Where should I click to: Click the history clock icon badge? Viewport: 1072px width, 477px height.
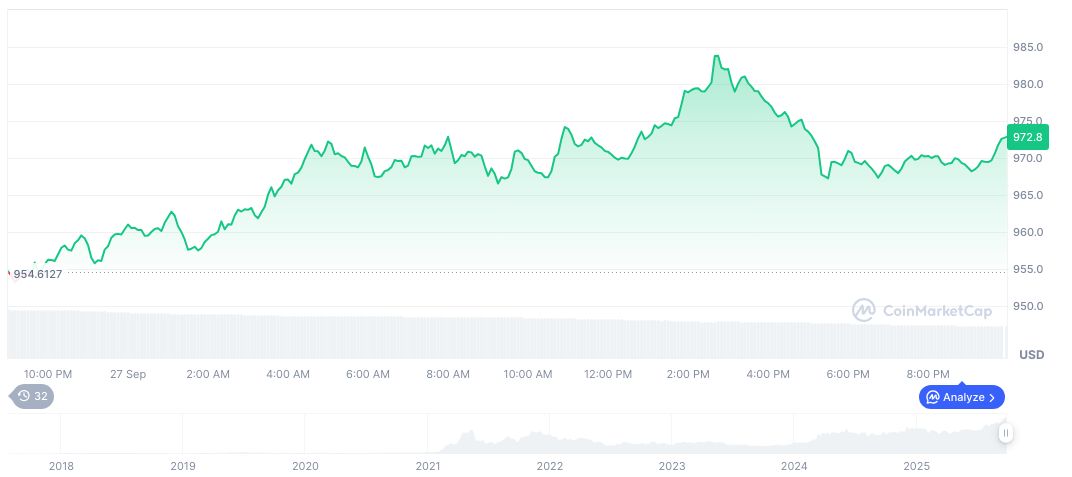[24, 396]
